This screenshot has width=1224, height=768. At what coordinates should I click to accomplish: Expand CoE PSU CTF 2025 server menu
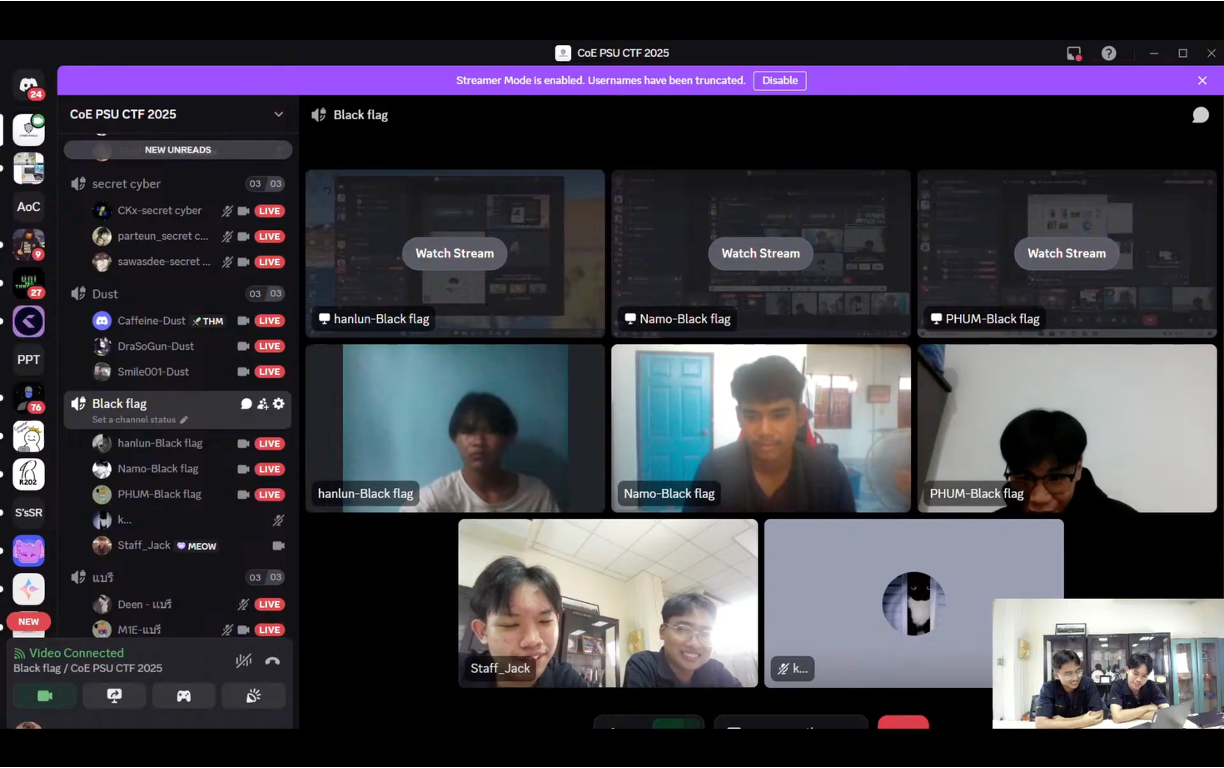[278, 114]
